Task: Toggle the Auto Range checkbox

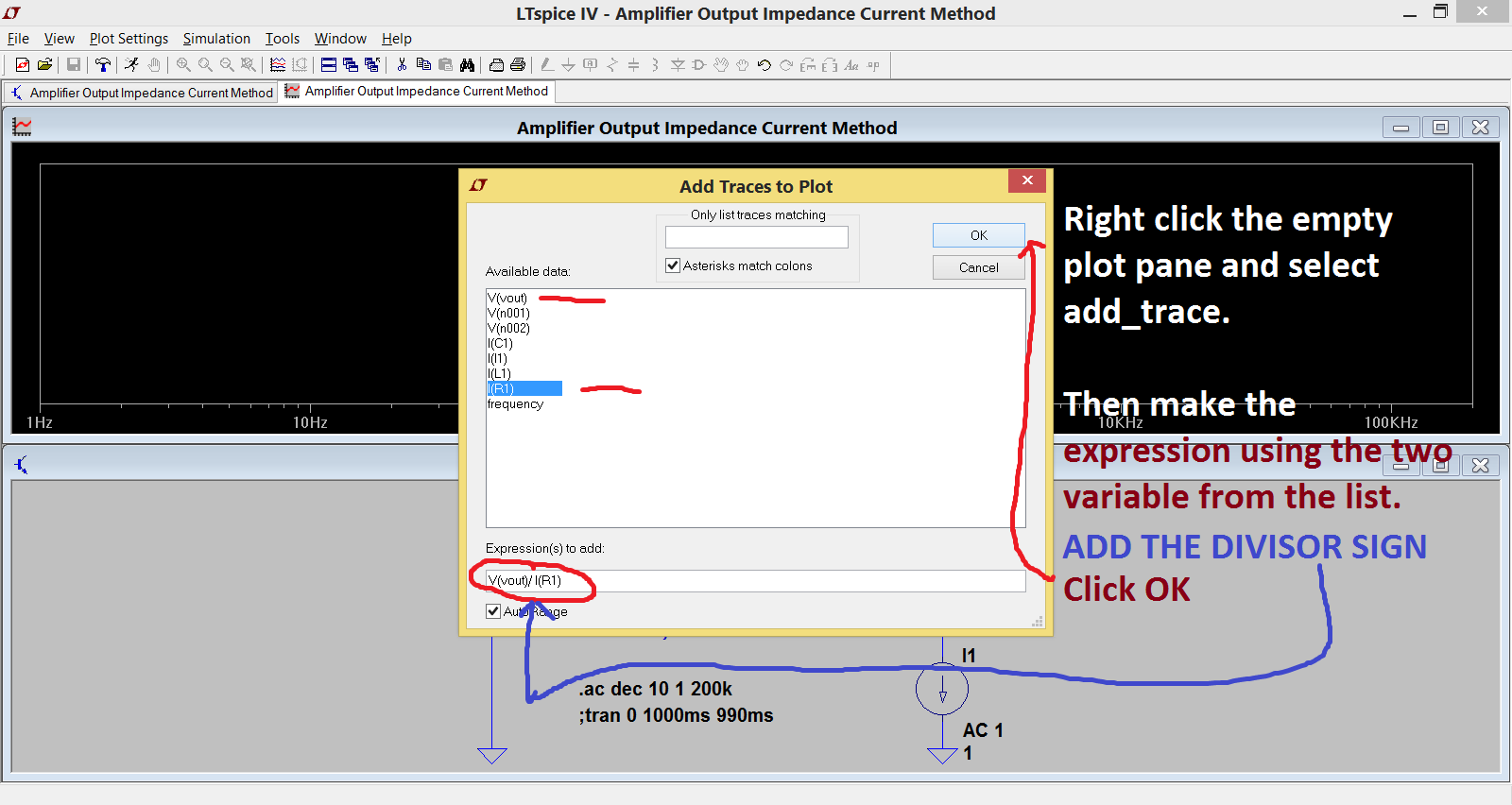Action: pos(493,611)
